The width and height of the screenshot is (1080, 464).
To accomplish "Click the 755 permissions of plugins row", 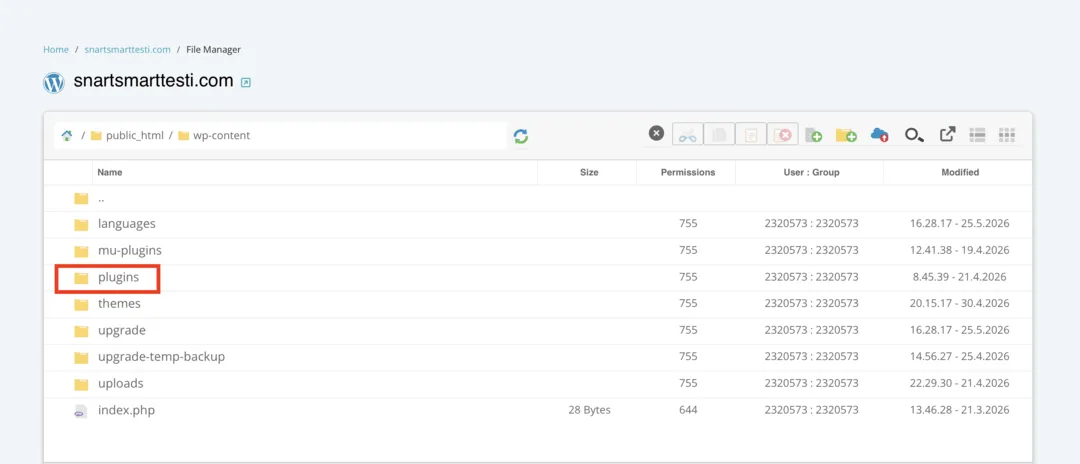I will coord(688,277).
